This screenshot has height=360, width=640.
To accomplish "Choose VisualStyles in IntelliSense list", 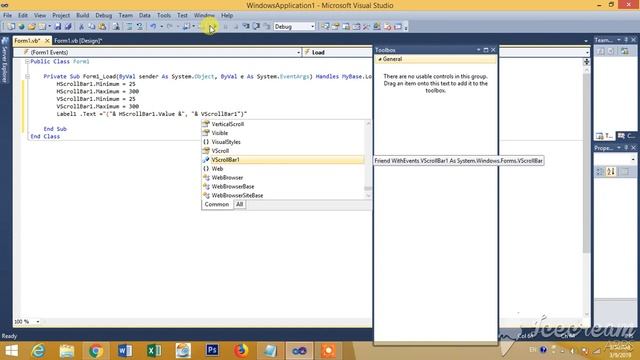I will click(x=283, y=142).
